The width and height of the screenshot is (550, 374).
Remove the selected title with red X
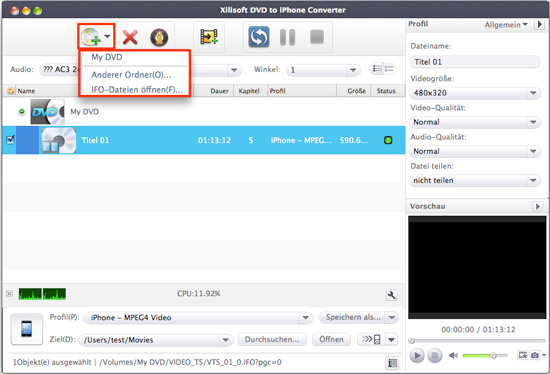[x=130, y=37]
